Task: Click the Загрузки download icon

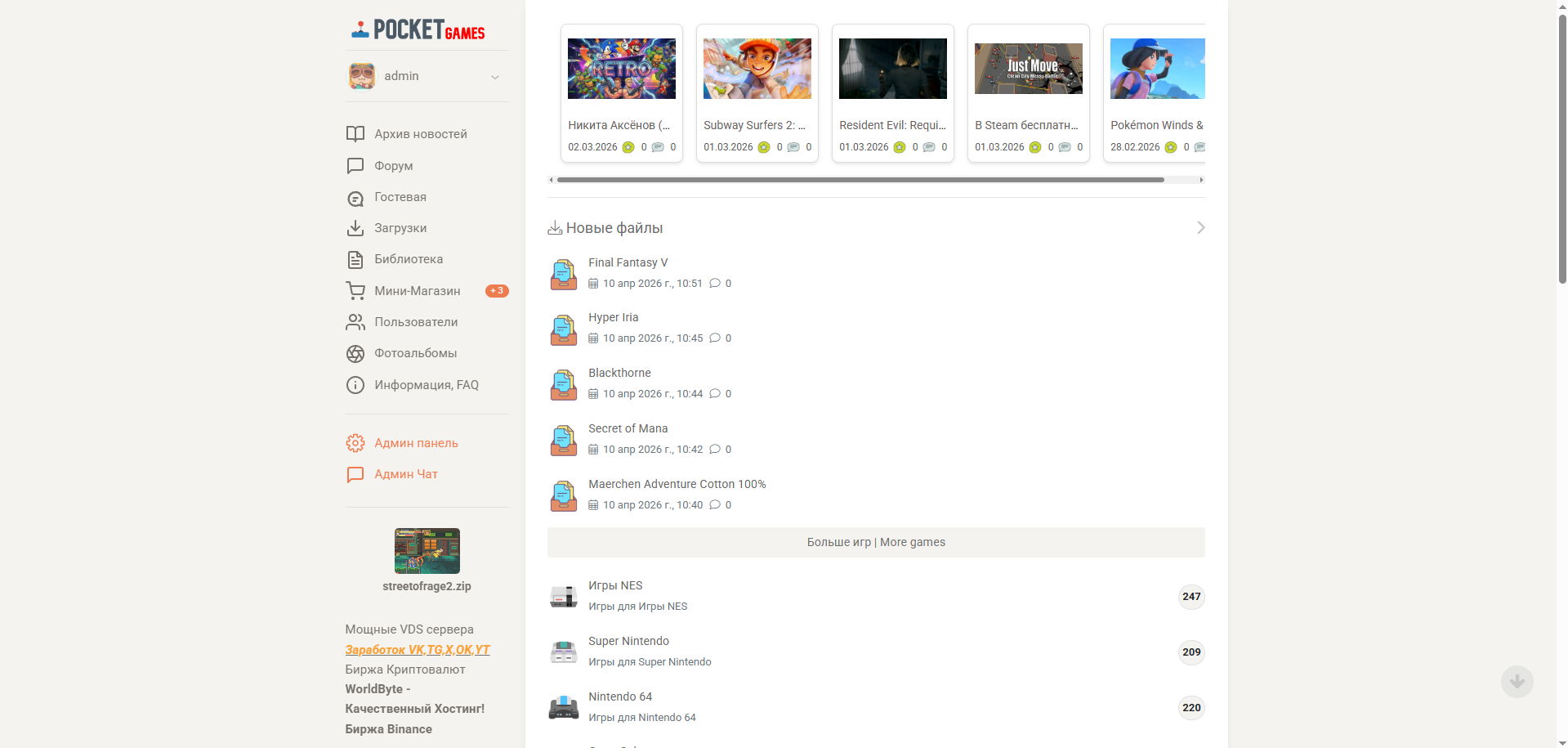Action: click(355, 228)
